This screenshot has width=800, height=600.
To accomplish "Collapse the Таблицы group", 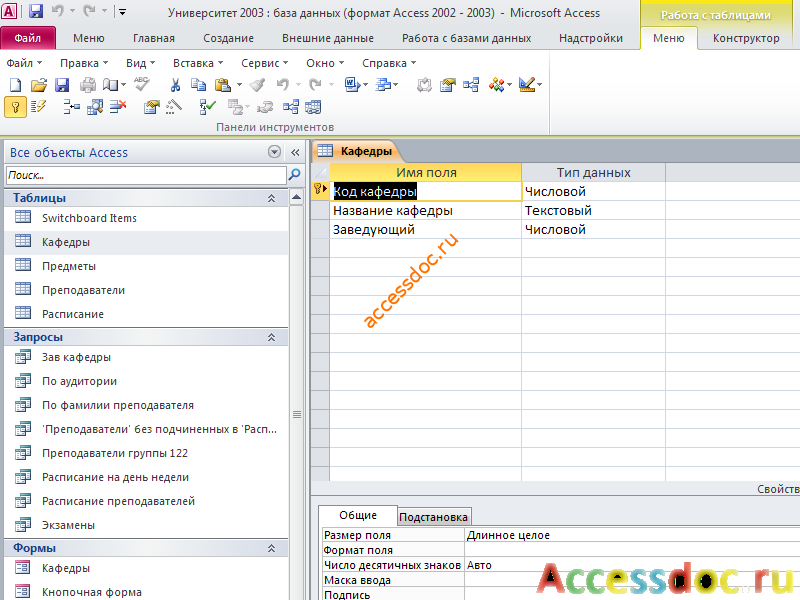I will click(271, 198).
